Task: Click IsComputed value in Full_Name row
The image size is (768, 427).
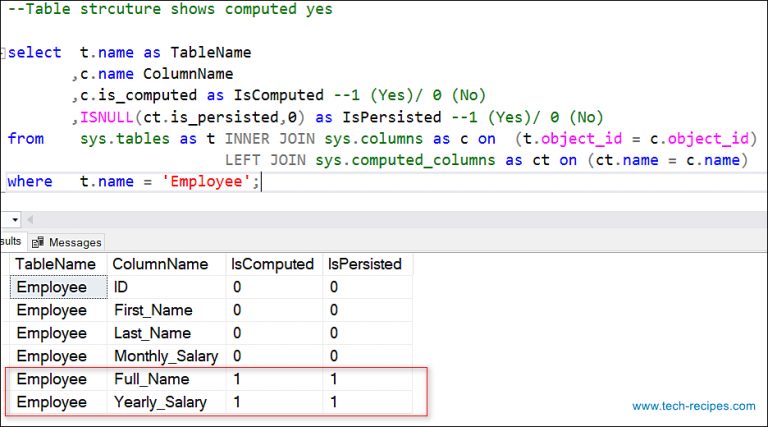Action: point(274,379)
